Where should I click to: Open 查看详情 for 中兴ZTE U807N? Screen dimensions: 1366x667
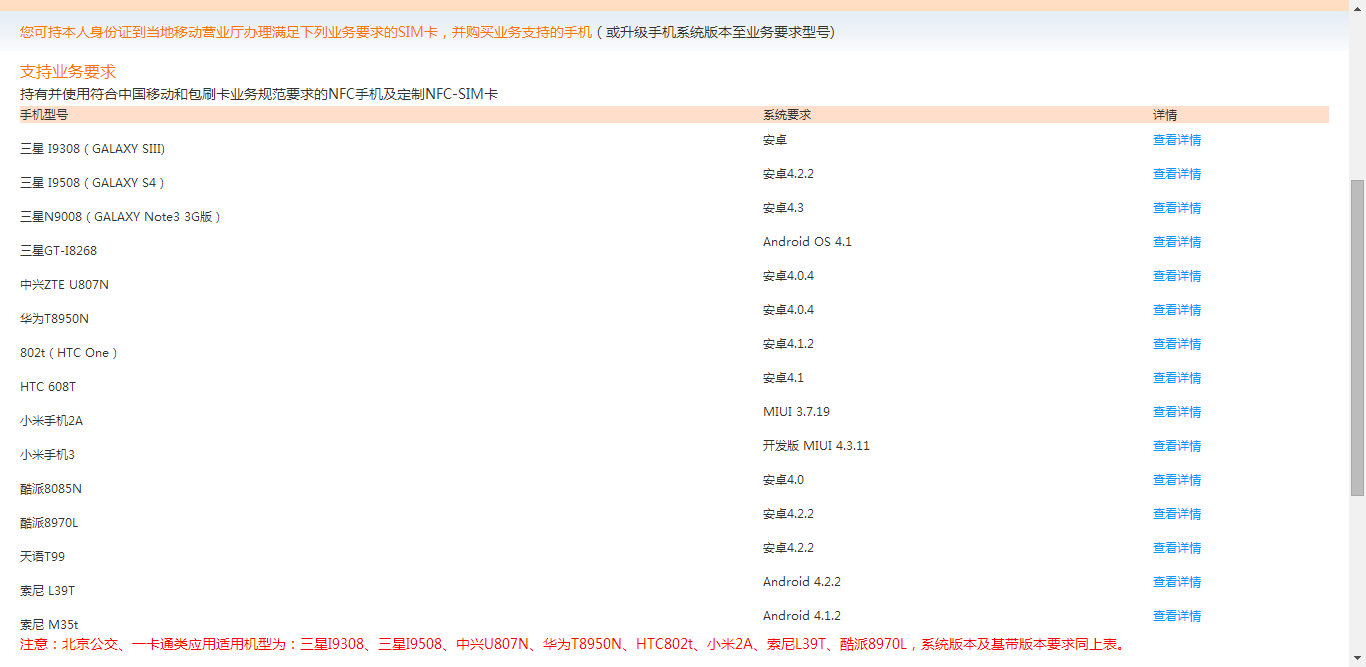point(1177,276)
